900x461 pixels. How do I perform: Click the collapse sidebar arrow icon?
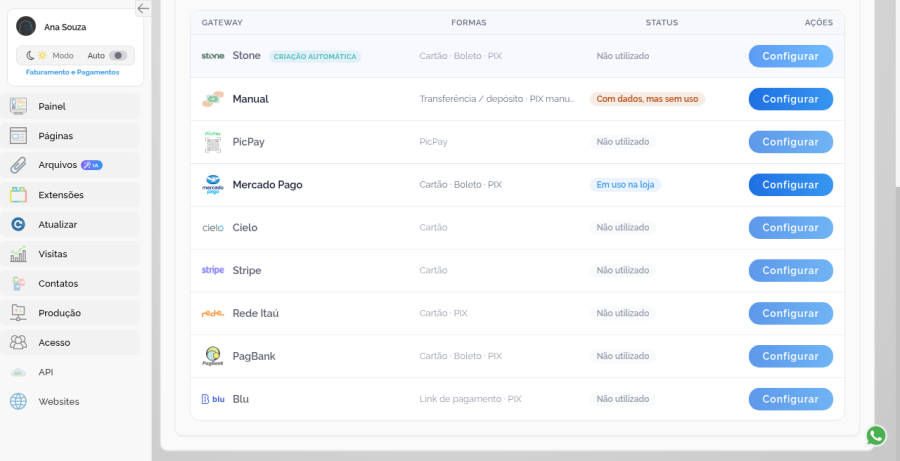(143, 8)
